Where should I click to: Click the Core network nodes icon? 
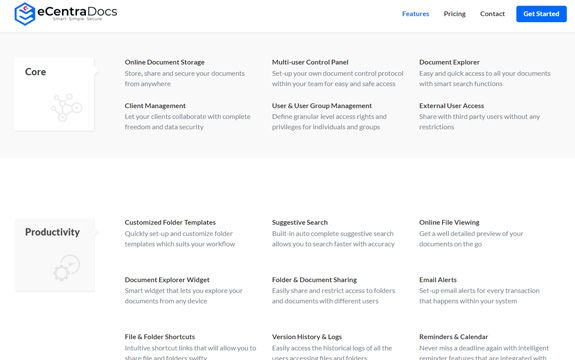(66, 107)
